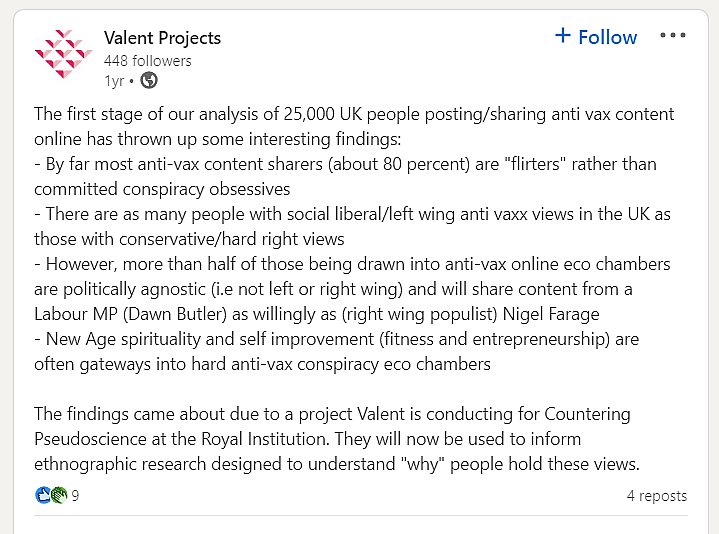The image size is (719, 534).
Task: View the list of 9 reactions
Action: click(x=75, y=495)
